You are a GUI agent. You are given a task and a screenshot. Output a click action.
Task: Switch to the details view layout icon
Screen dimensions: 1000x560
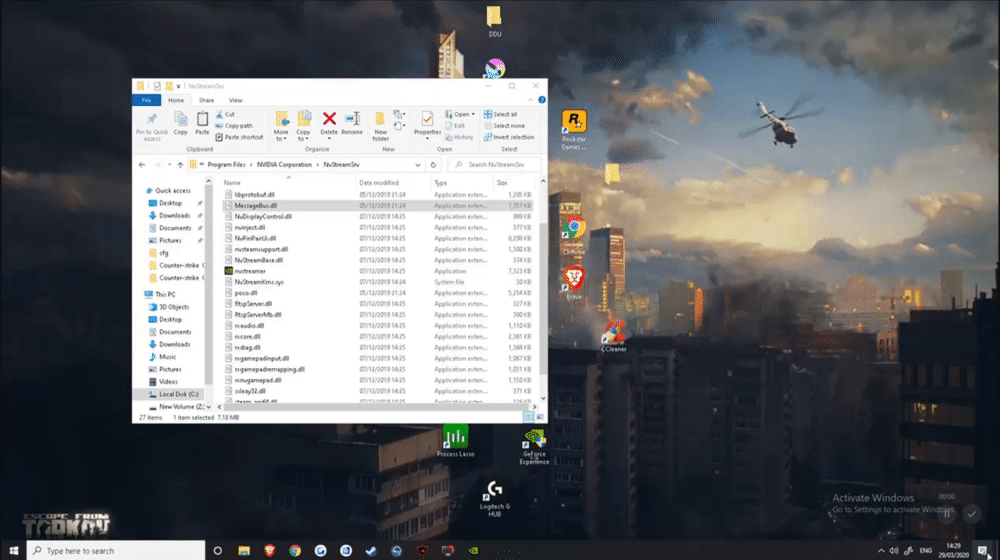pos(528,417)
